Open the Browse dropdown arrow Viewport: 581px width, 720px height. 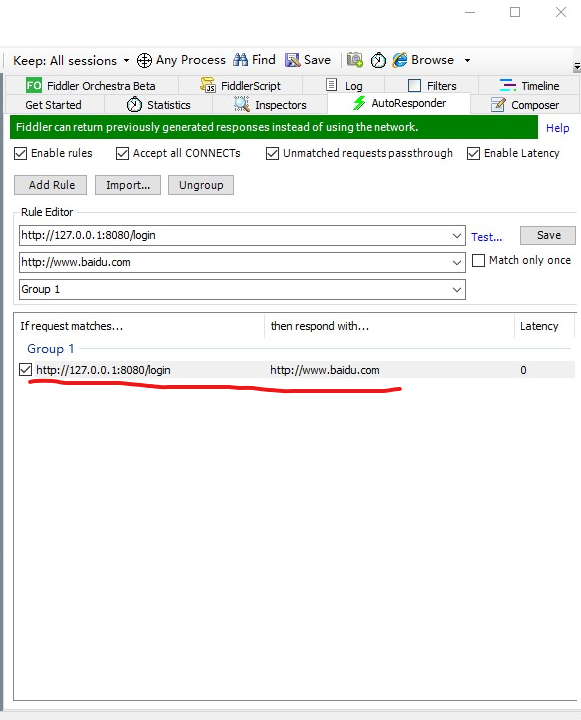click(x=467, y=60)
